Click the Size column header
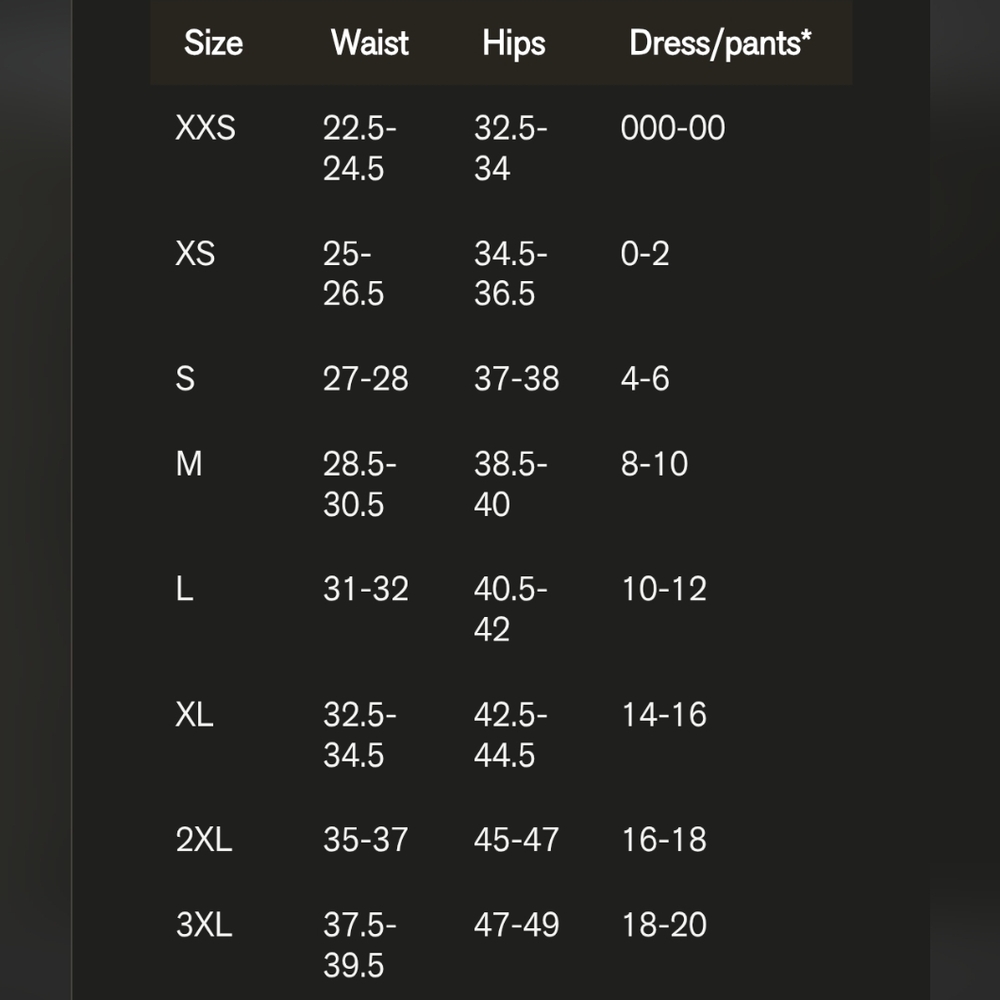This screenshot has height=1000, width=1000. point(213,43)
